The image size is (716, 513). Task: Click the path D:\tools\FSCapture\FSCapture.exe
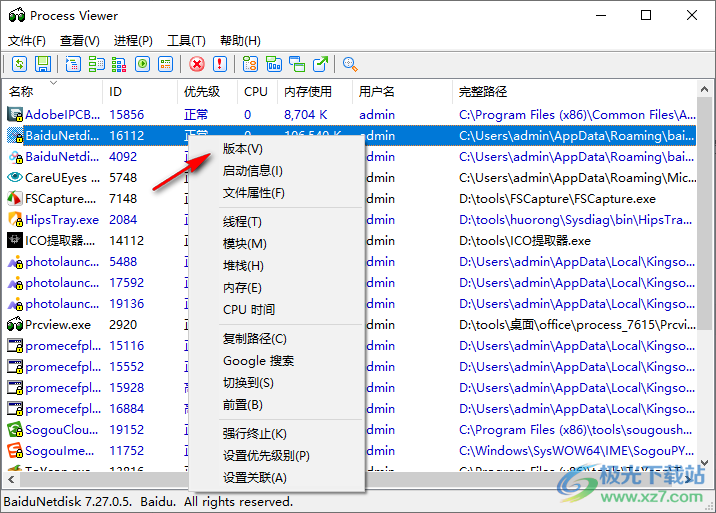click(x=557, y=199)
